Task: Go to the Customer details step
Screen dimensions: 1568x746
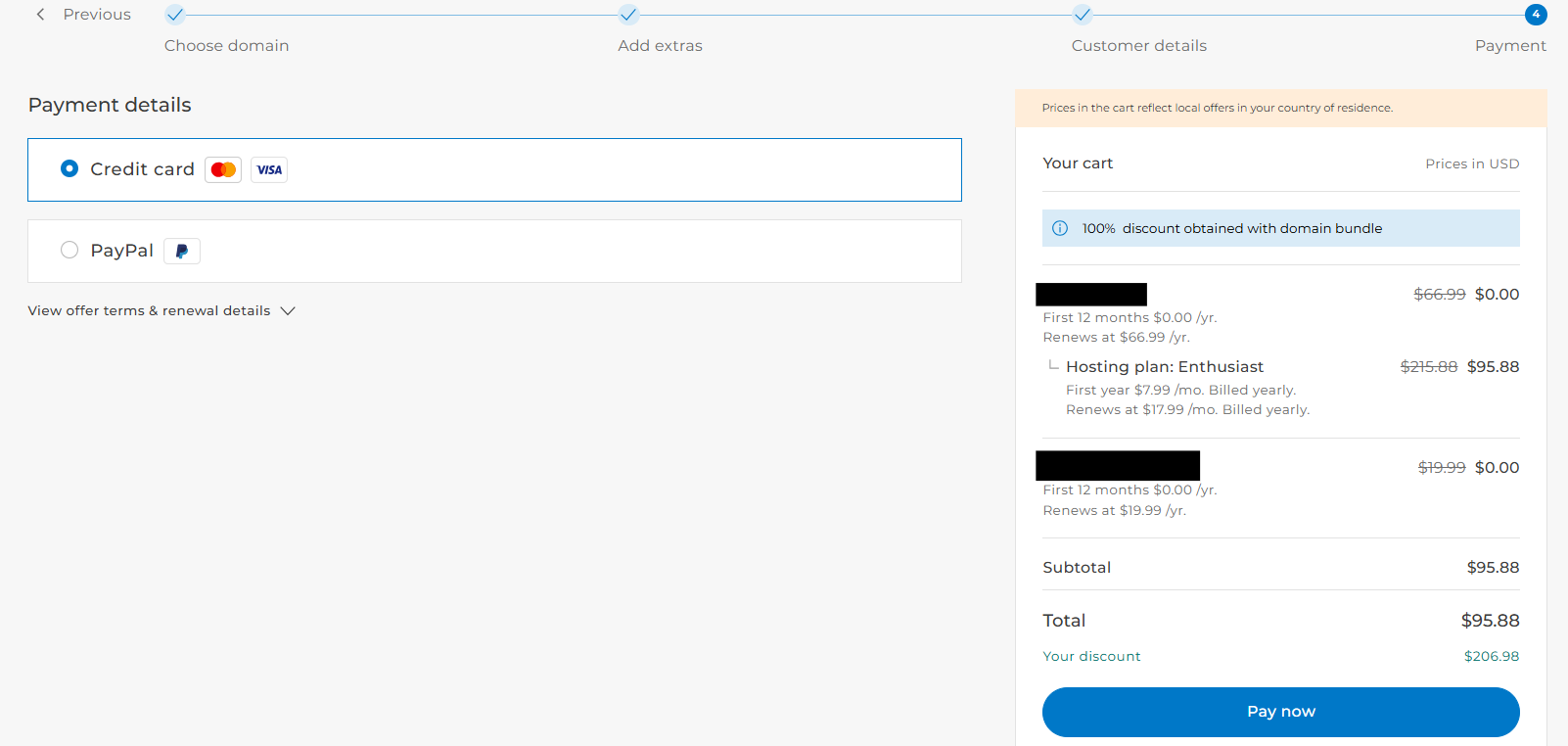Action: 1138,45
